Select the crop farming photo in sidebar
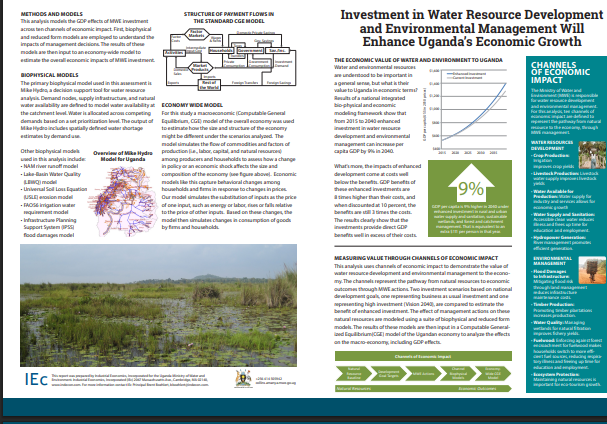 click(x=592, y=155)
